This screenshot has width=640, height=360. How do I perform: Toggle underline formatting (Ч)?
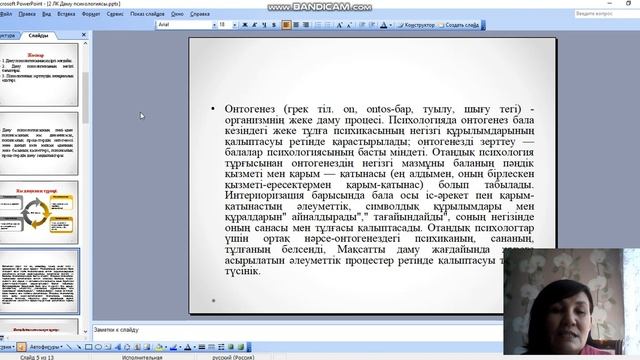click(x=264, y=25)
